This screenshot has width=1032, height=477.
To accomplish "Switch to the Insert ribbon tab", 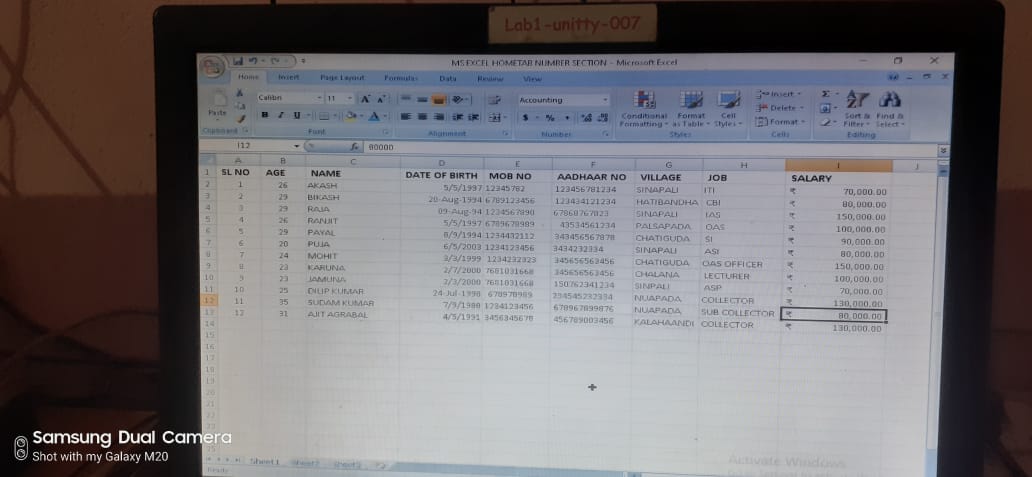I will pos(288,78).
